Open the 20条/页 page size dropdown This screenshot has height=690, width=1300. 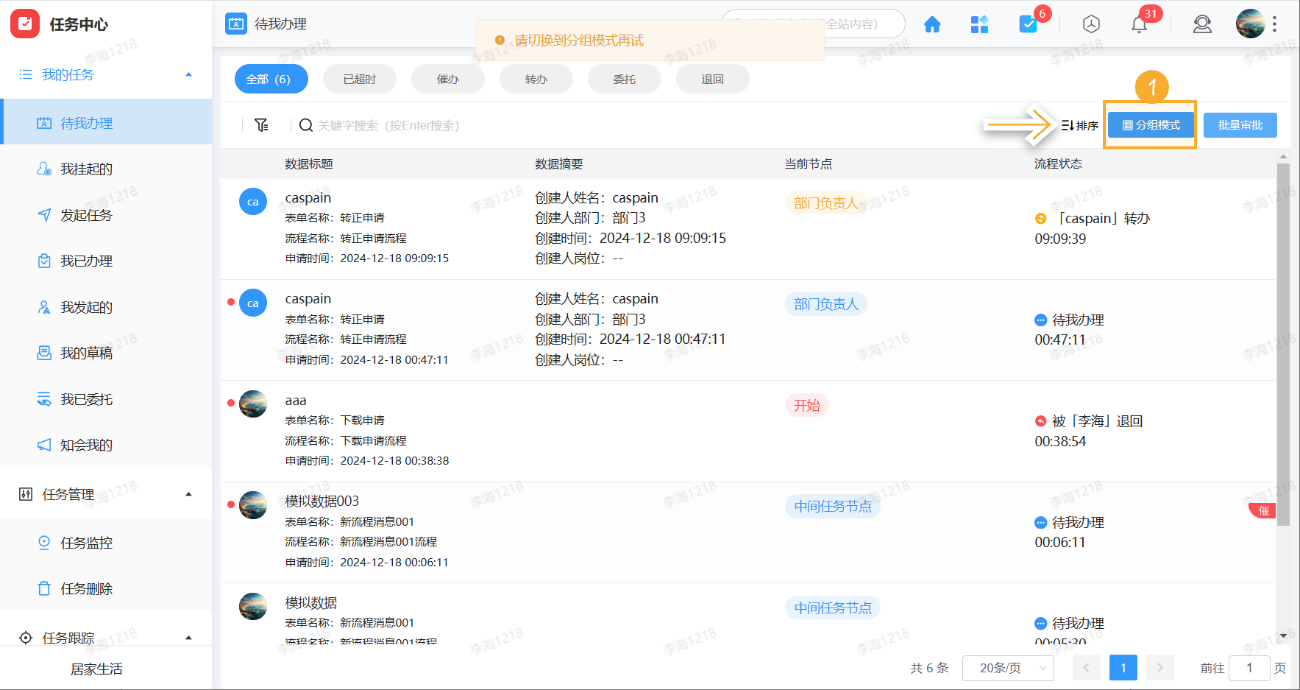[1008, 667]
